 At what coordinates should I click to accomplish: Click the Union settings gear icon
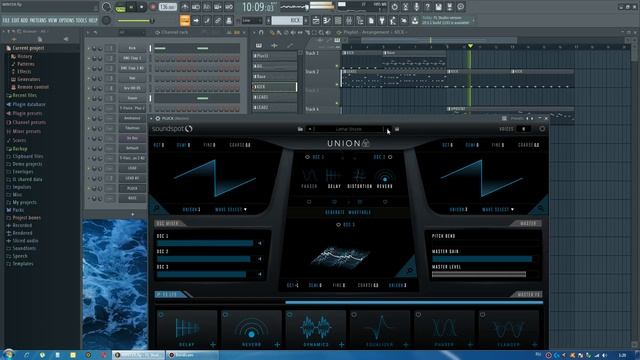pos(542,129)
